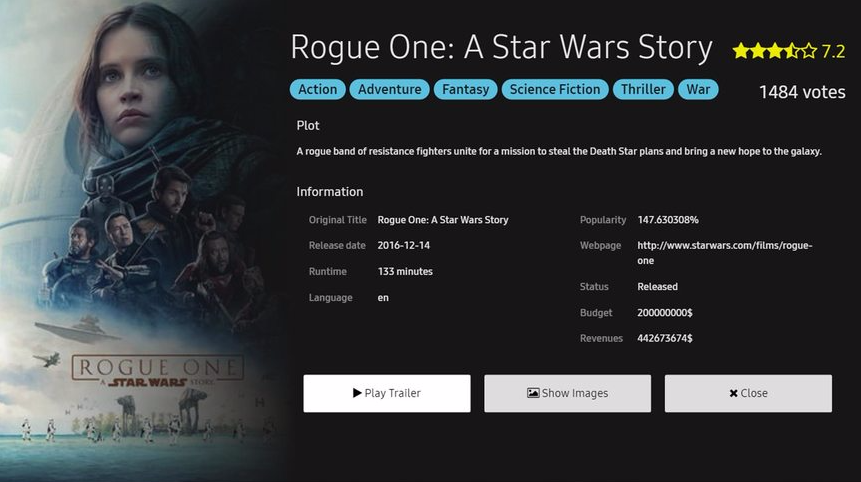861x482 pixels.
Task: Click the first rating star
Action: pyautogui.click(x=741, y=51)
